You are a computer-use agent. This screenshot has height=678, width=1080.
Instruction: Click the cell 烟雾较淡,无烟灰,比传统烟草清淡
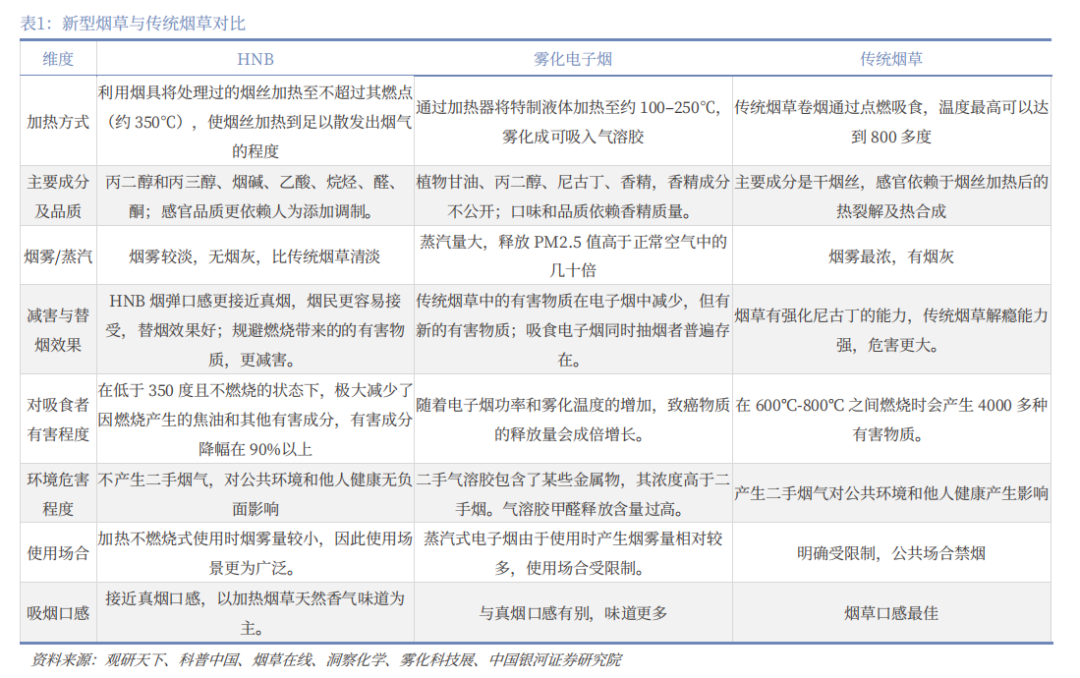coord(255,256)
